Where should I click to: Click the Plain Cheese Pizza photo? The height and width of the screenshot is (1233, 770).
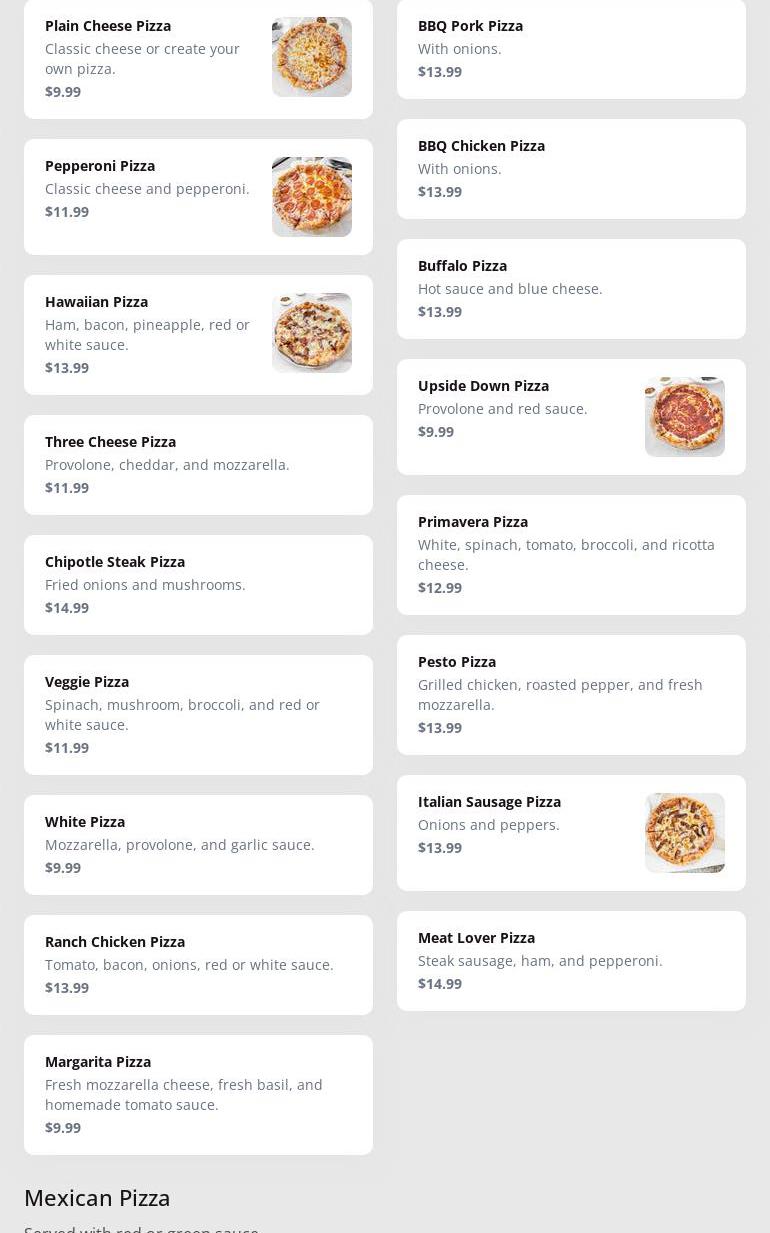[x=311, y=57]
